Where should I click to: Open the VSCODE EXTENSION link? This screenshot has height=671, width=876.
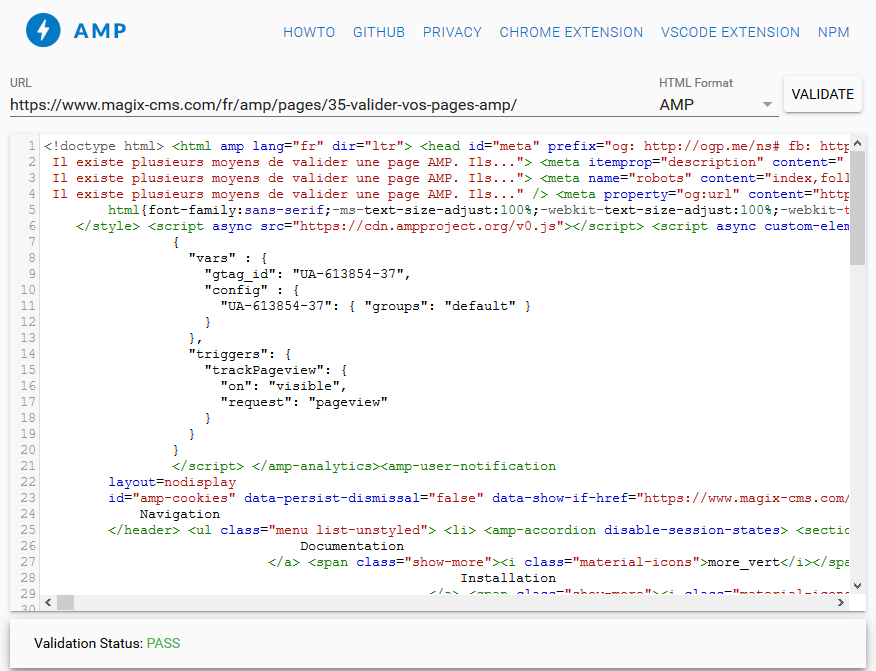click(730, 32)
